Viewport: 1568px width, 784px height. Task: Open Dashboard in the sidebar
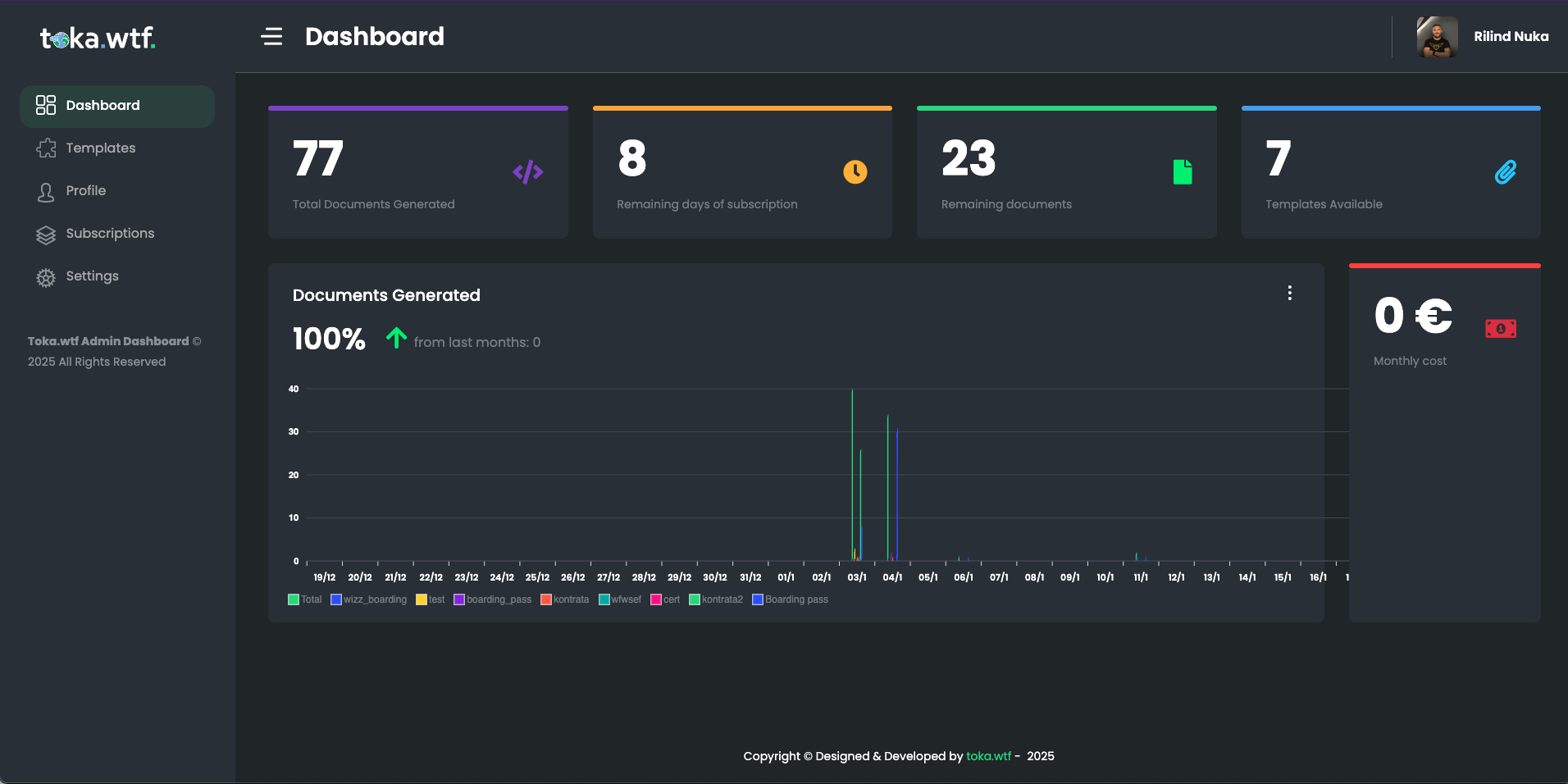117,106
